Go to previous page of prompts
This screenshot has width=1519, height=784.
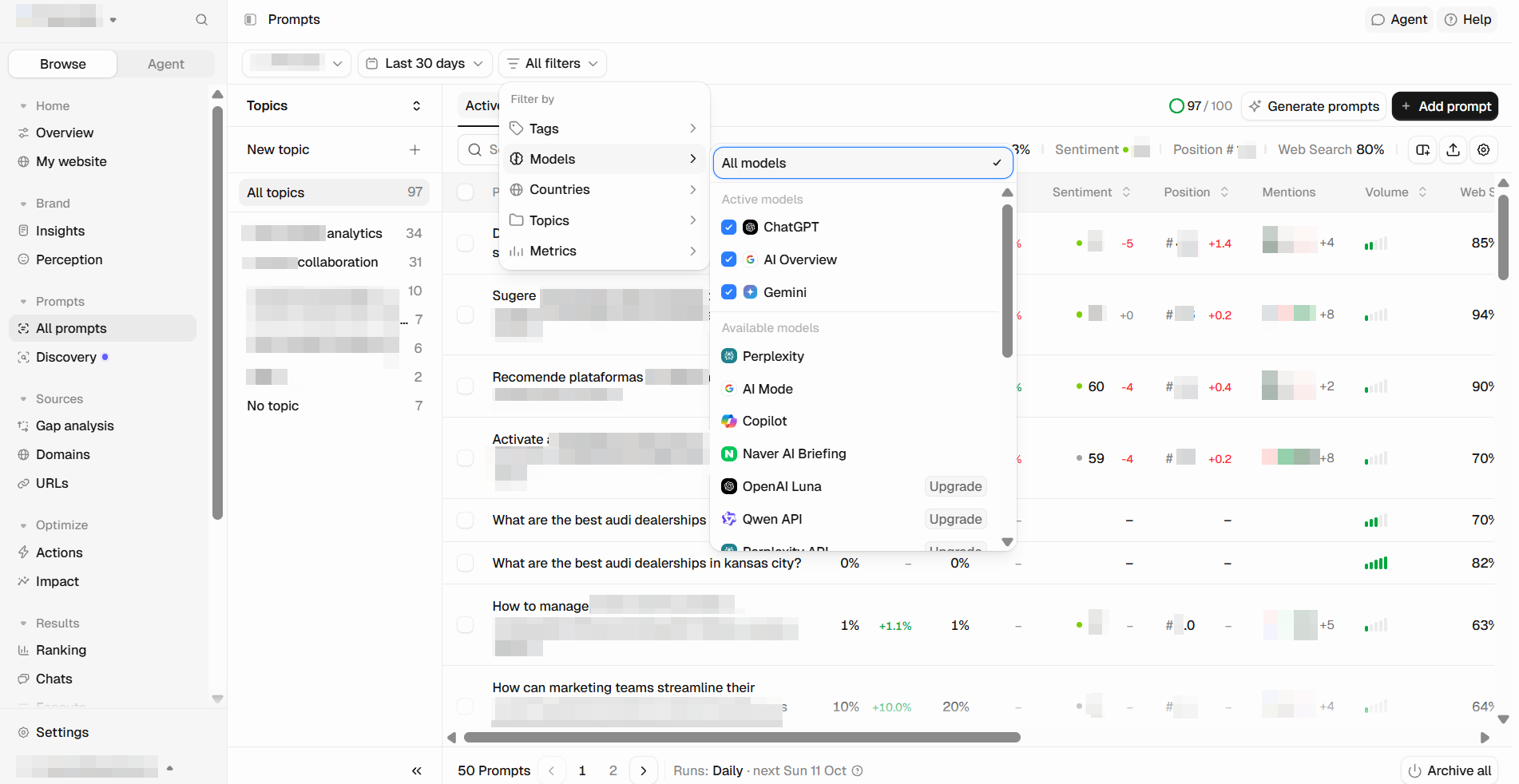pos(552,771)
